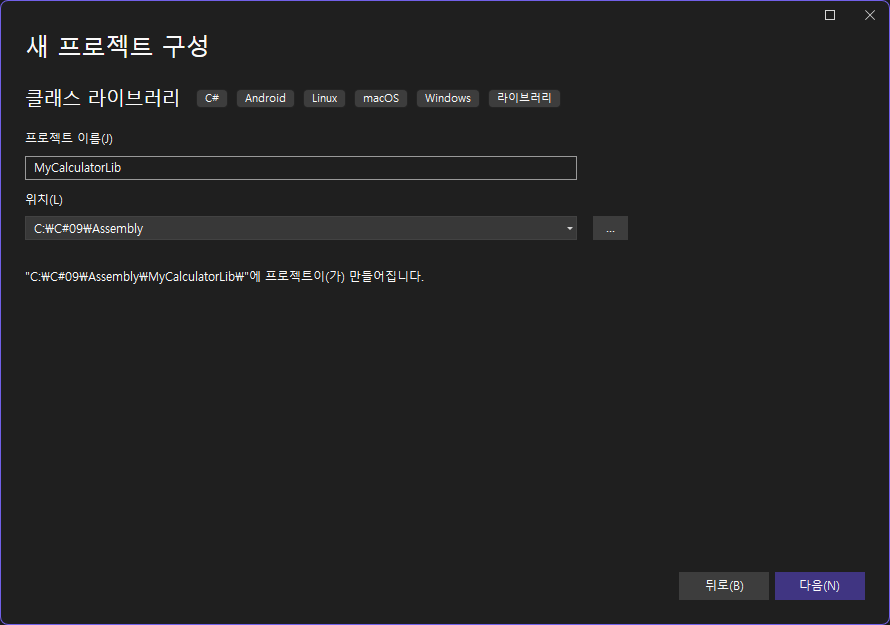Browse for folder with the ... button

tap(610, 228)
